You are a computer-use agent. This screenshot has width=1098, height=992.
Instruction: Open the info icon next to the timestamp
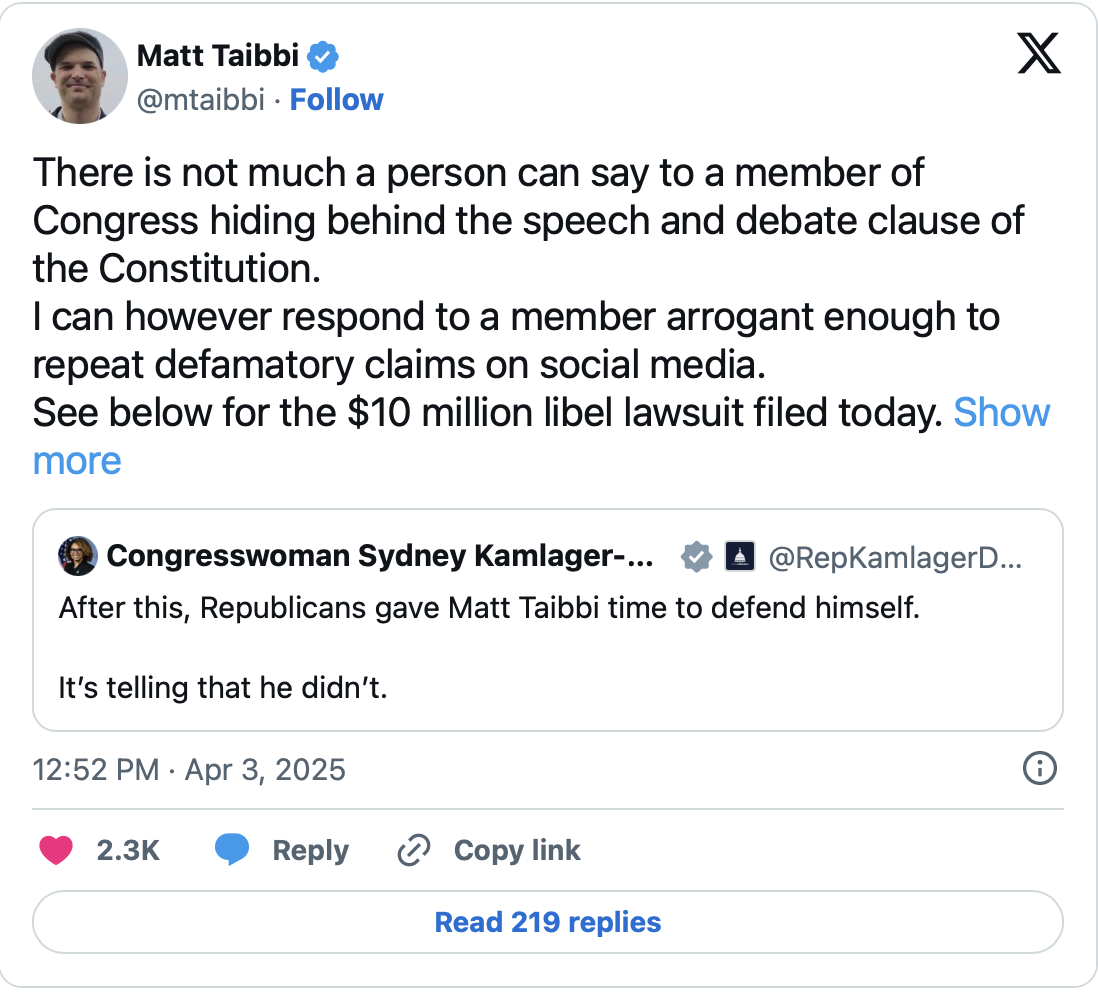(x=1039, y=769)
